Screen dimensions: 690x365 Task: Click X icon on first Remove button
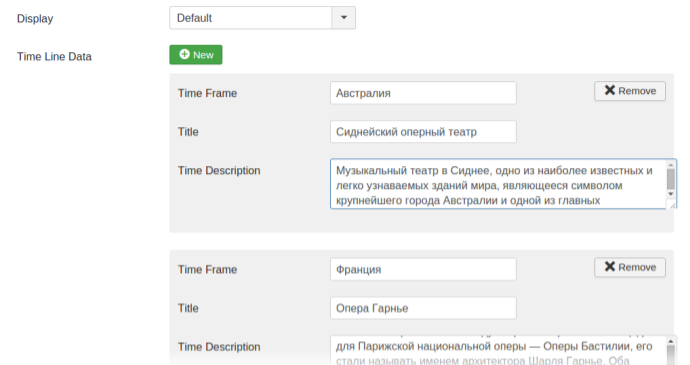click(x=609, y=90)
